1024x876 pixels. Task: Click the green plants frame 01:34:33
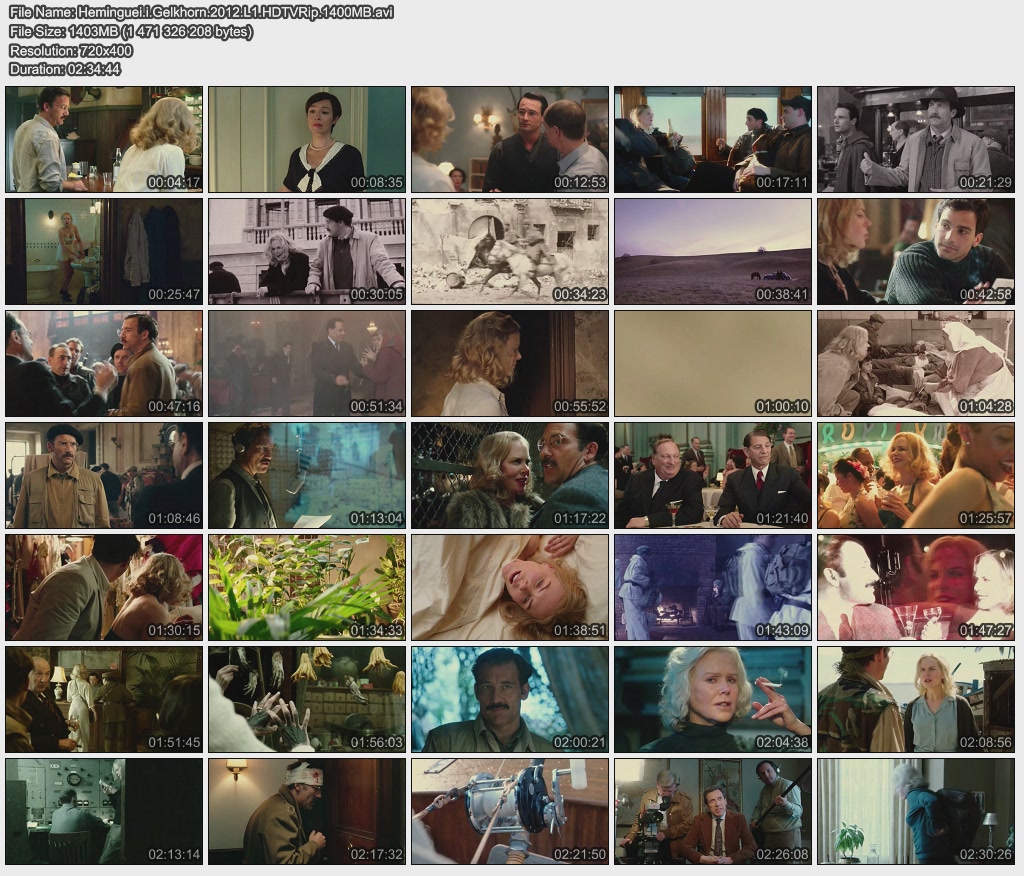click(307, 588)
